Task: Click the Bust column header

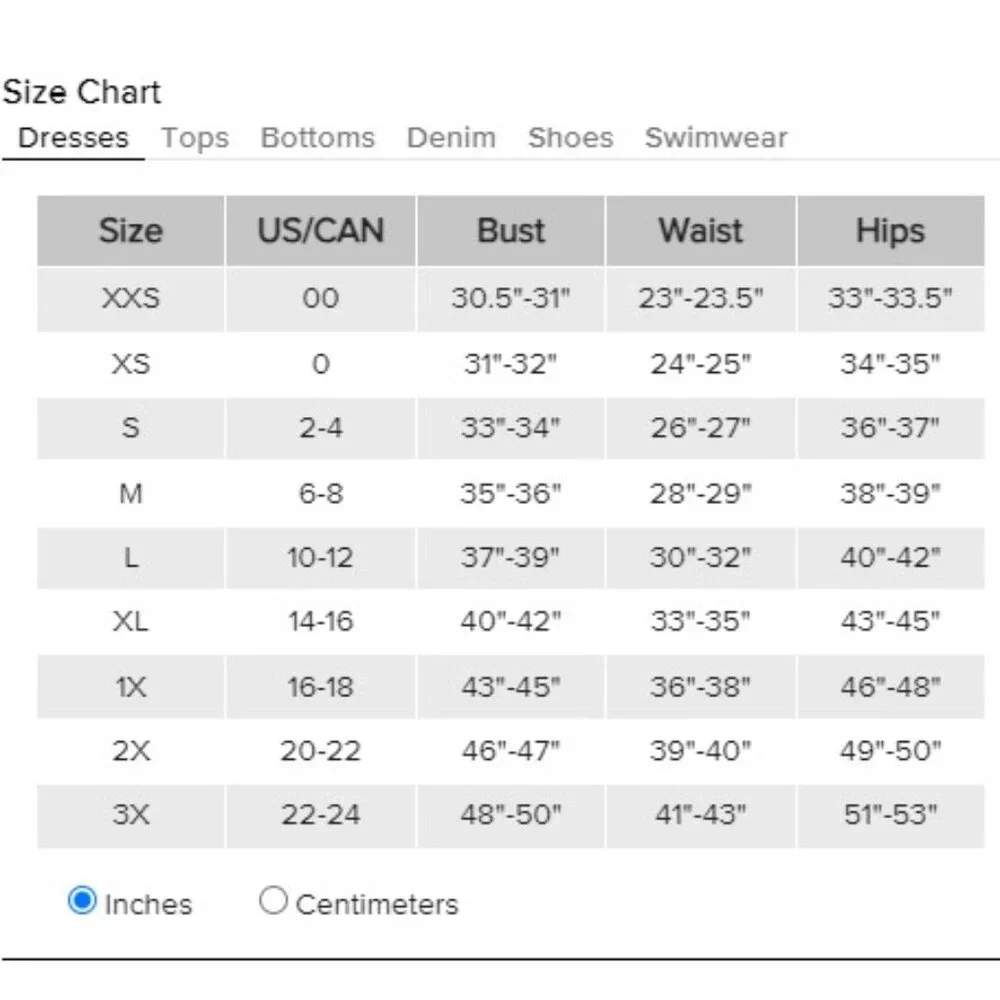Action: point(511,231)
